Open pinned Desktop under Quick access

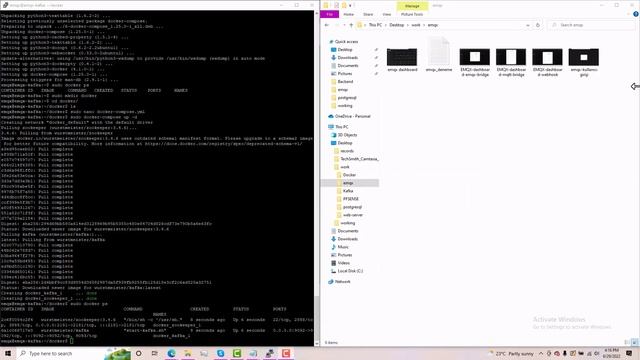click(x=345, y=50)
